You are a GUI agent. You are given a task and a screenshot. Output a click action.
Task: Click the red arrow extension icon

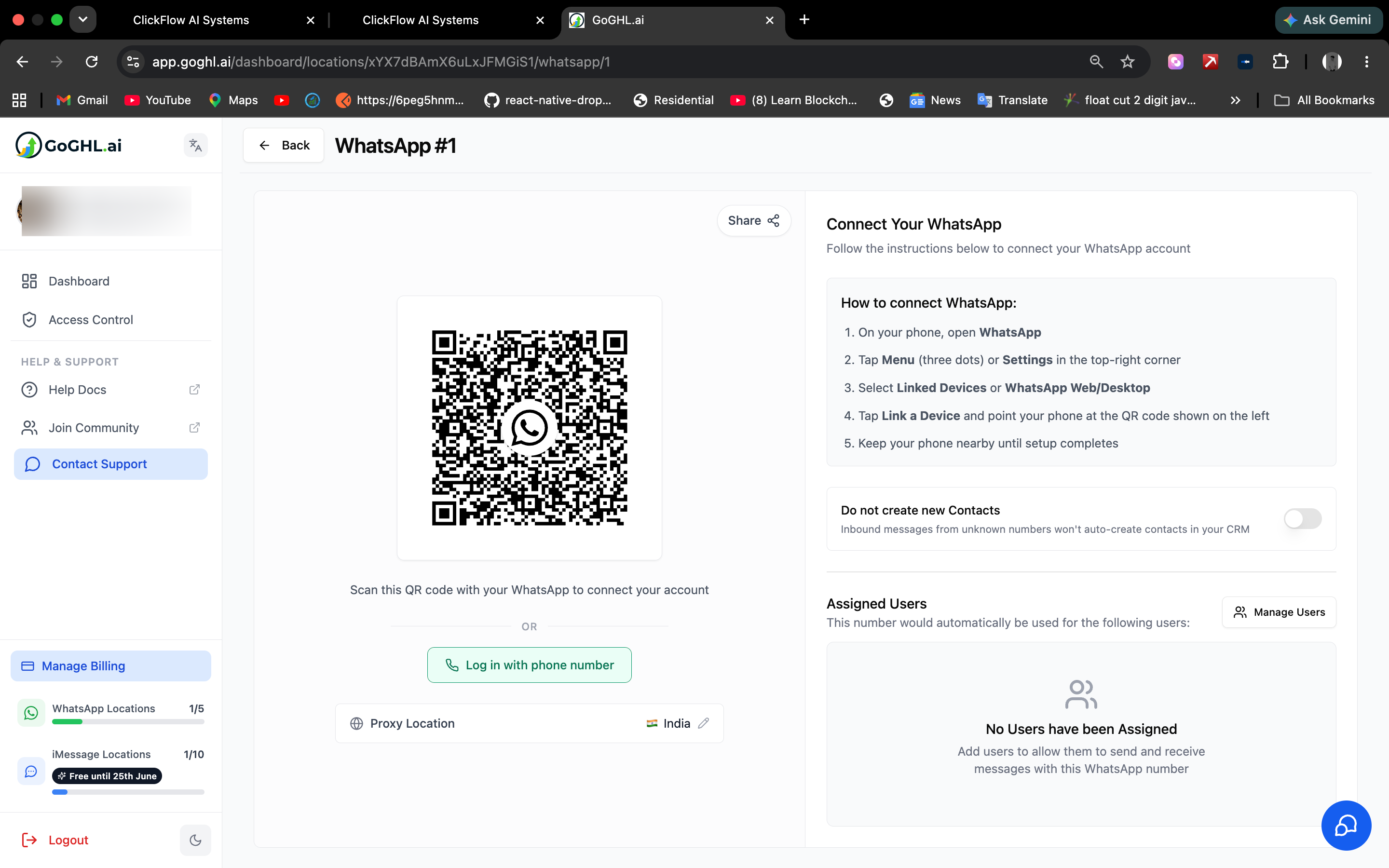pos(1210,61)
